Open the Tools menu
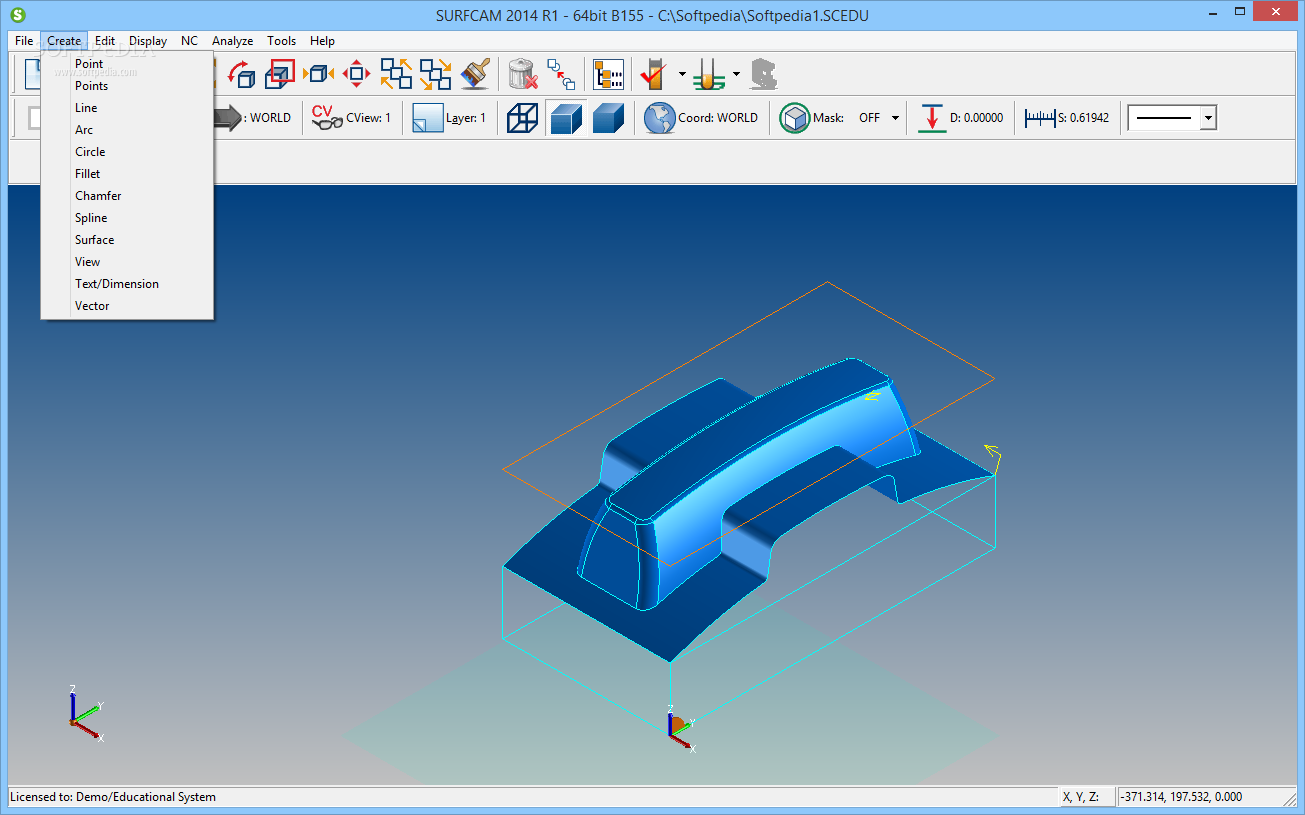 pyautogui.click(x=281, y=41)
